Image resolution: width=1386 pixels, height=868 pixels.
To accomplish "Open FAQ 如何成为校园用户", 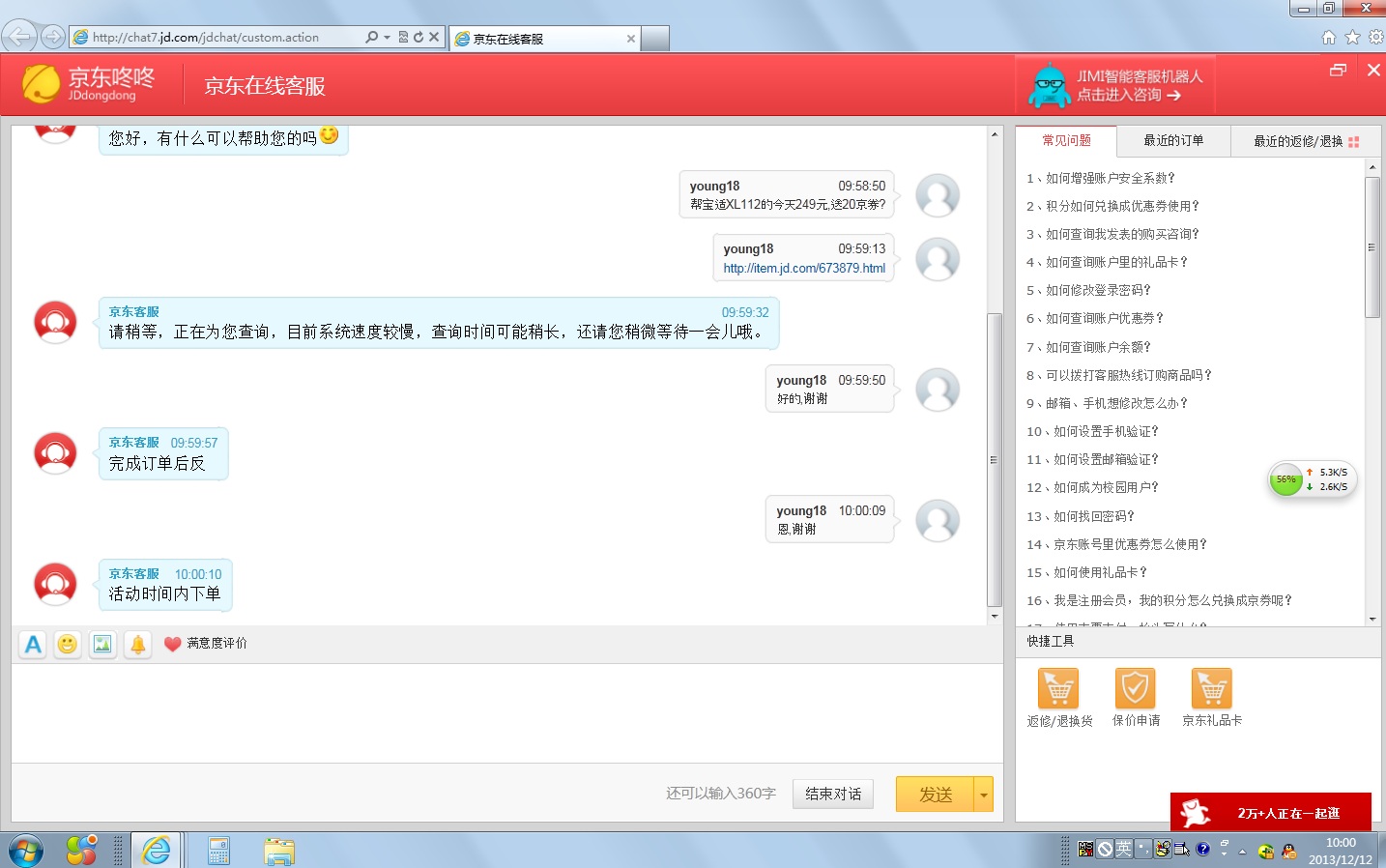I will click(1092, 487).
